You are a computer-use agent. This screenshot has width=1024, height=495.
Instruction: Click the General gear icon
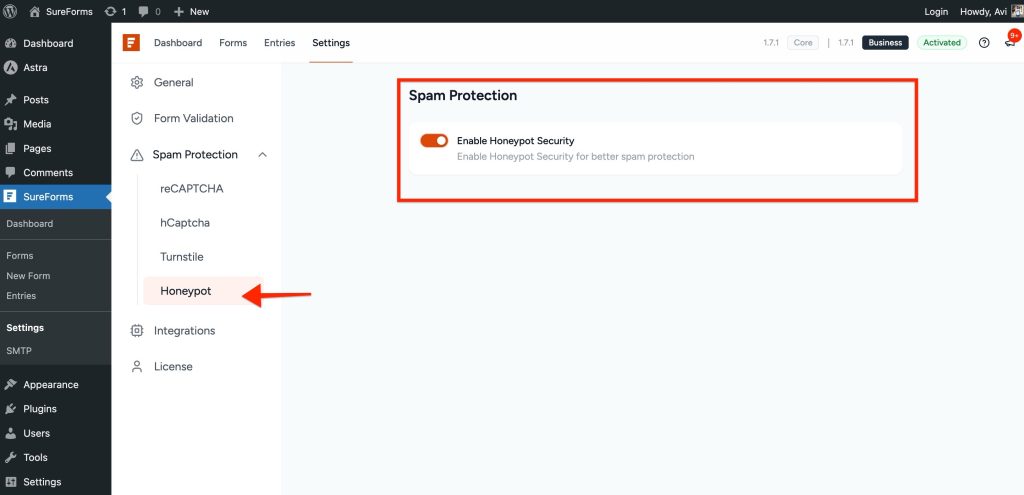tap(136, 82)
